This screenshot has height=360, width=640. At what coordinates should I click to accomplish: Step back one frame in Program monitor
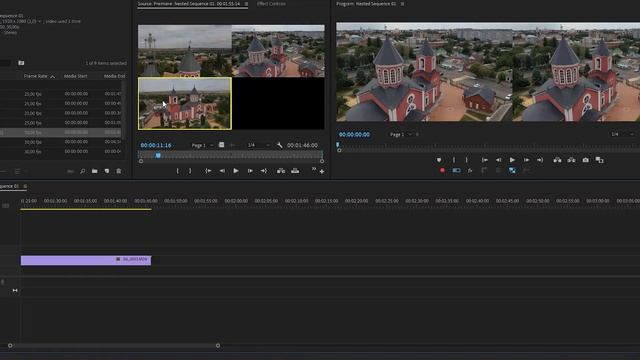pos(498,160)
